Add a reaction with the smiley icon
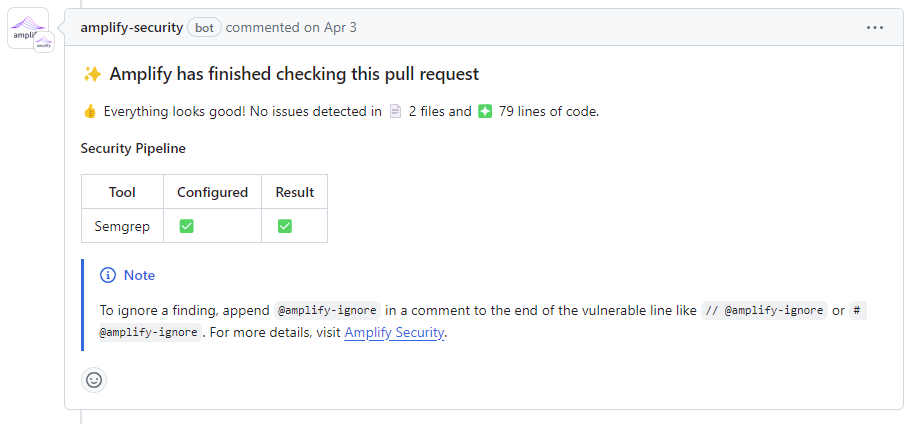 pos(94,380)
